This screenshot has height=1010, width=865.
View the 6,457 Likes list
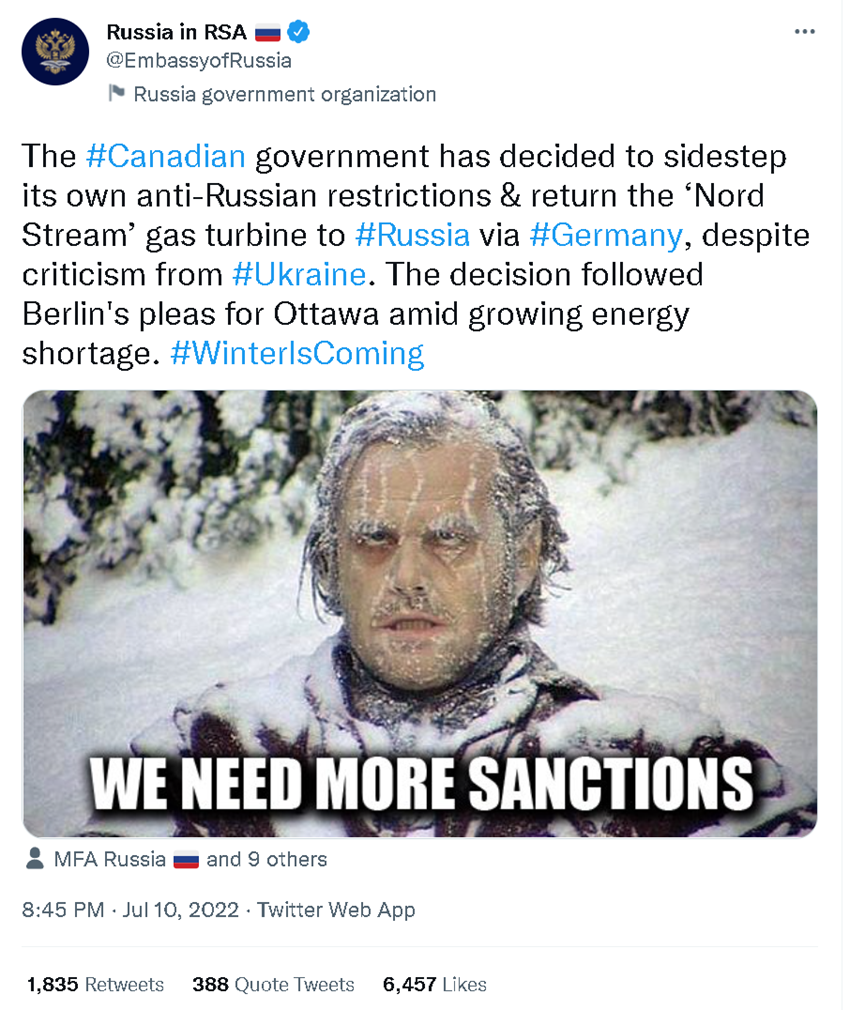434,984
